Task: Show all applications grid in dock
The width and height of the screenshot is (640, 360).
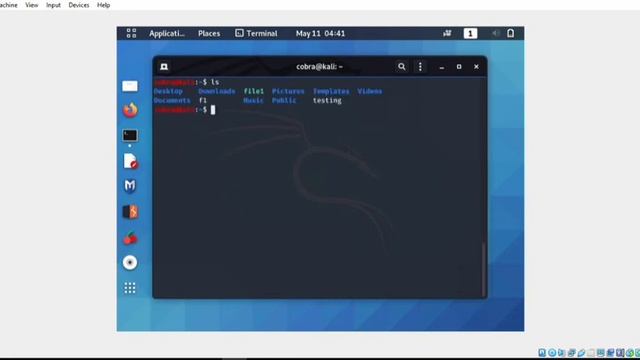Action: pos(130,288)
